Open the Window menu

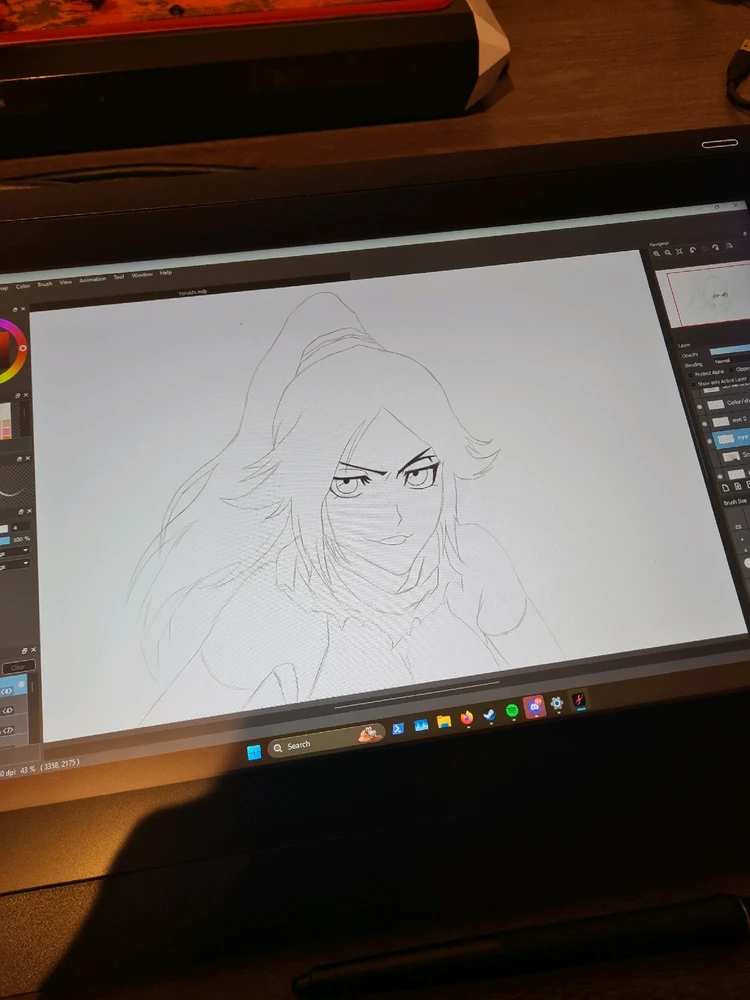click(x=142, y=275)
